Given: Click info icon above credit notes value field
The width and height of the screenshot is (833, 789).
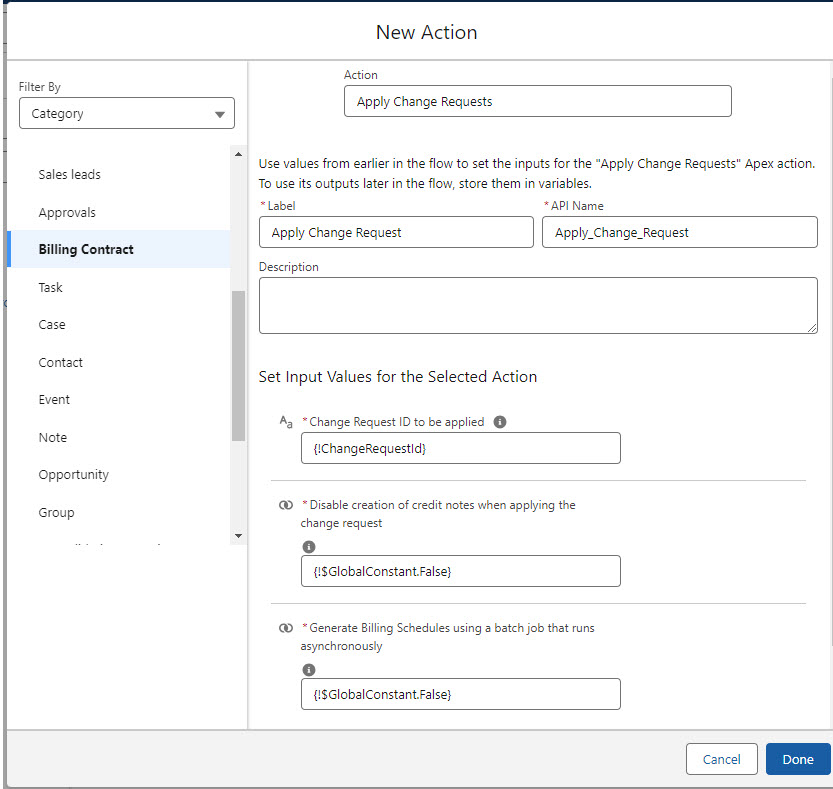Looking at the screenshot, I should [x=308, y=547].
